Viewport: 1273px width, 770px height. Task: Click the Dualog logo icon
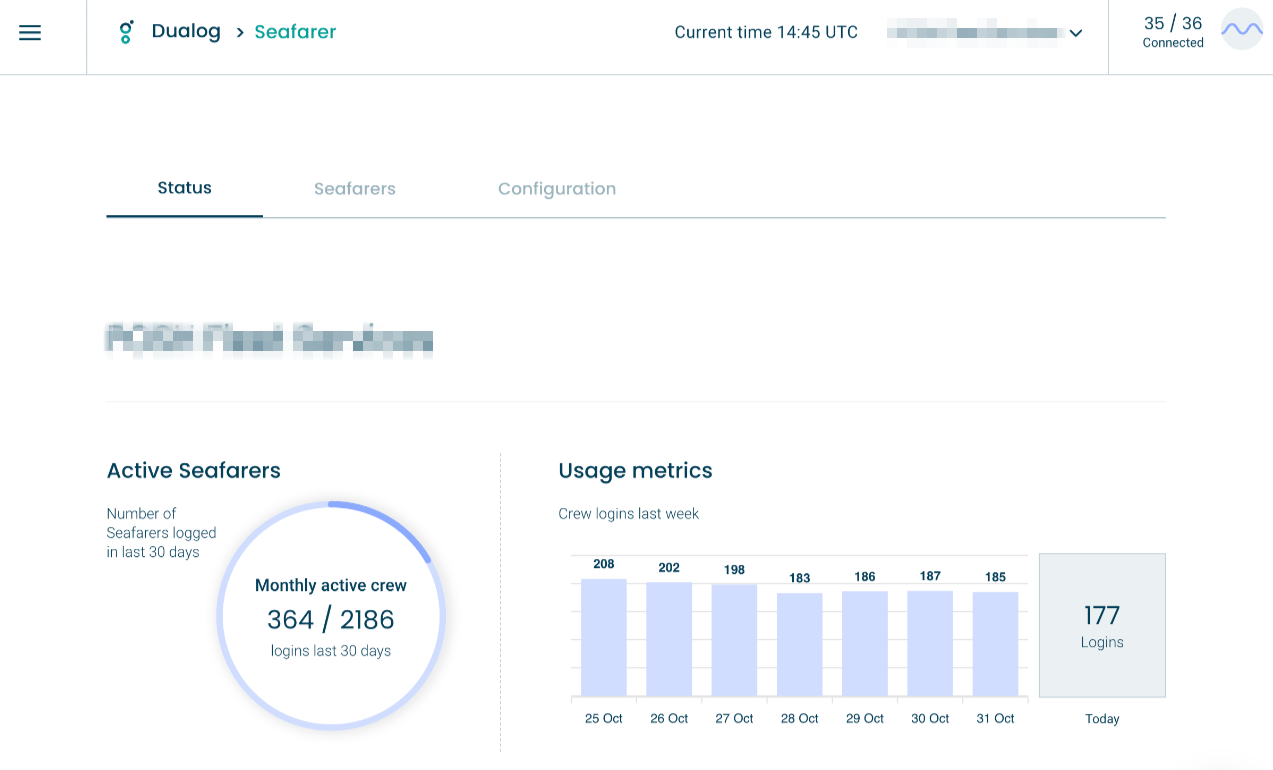click(x=126, y=32)
